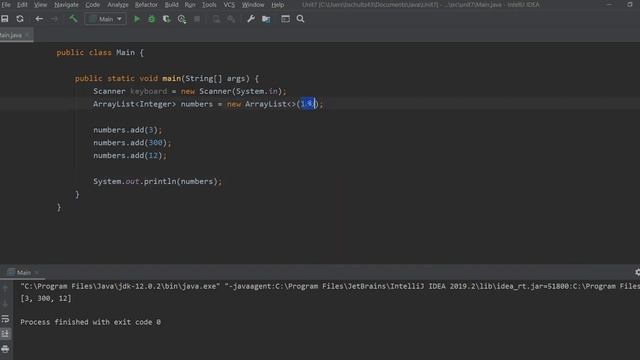The width and height of the screenshot is (640, 360).
Task: Open Project Structure folder icon
Action: 266,19
